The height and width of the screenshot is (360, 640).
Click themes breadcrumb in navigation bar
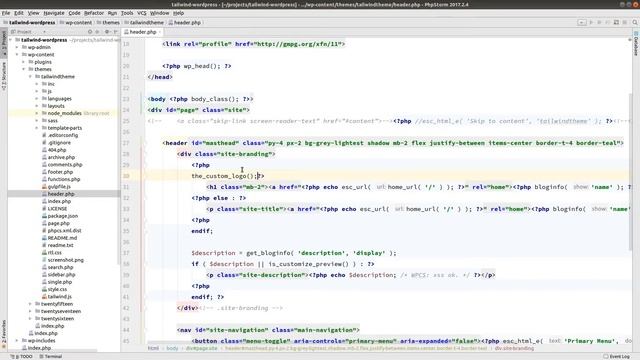(108, 22)
